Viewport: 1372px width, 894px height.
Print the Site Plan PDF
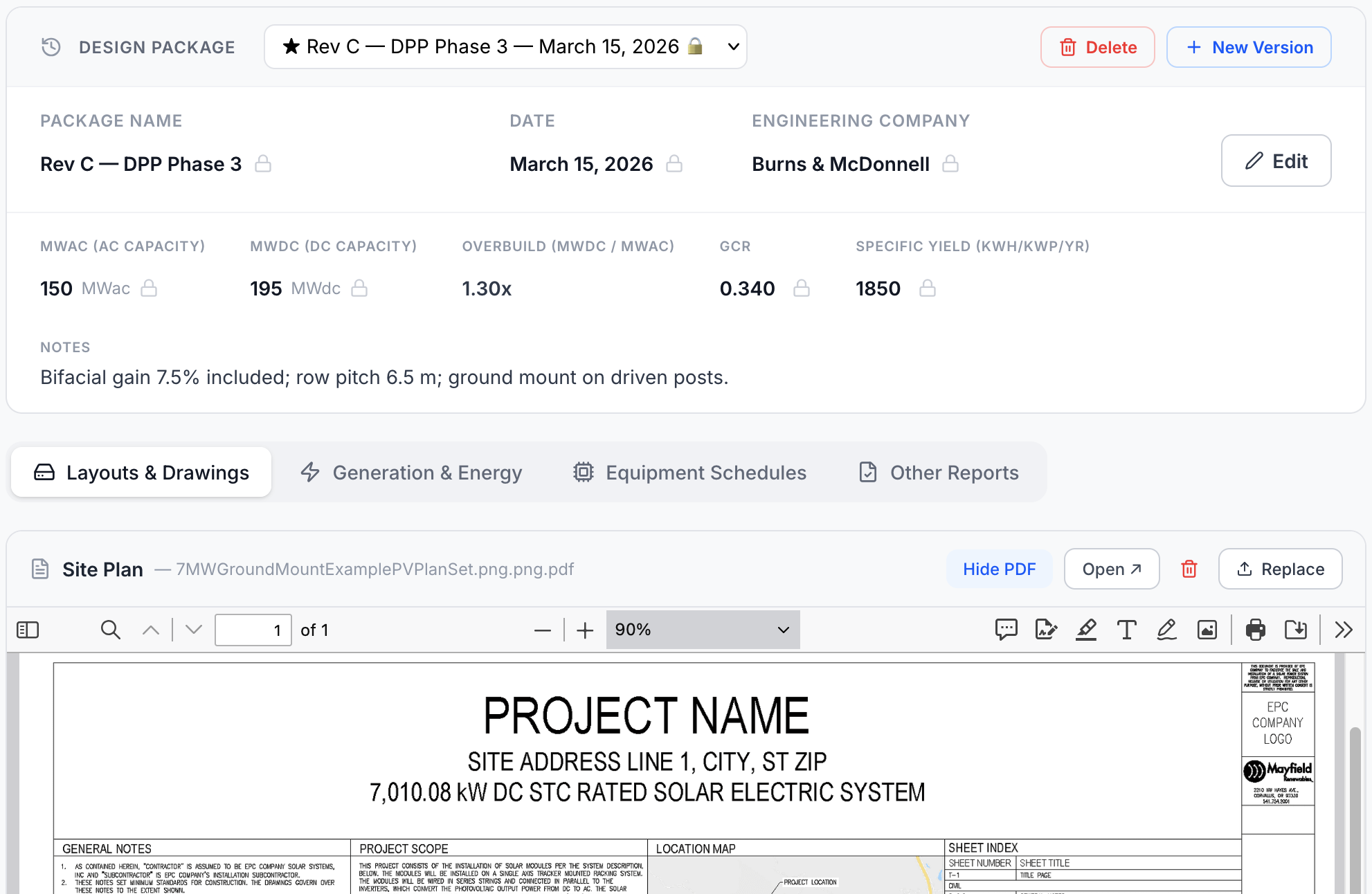[1256, 630]
